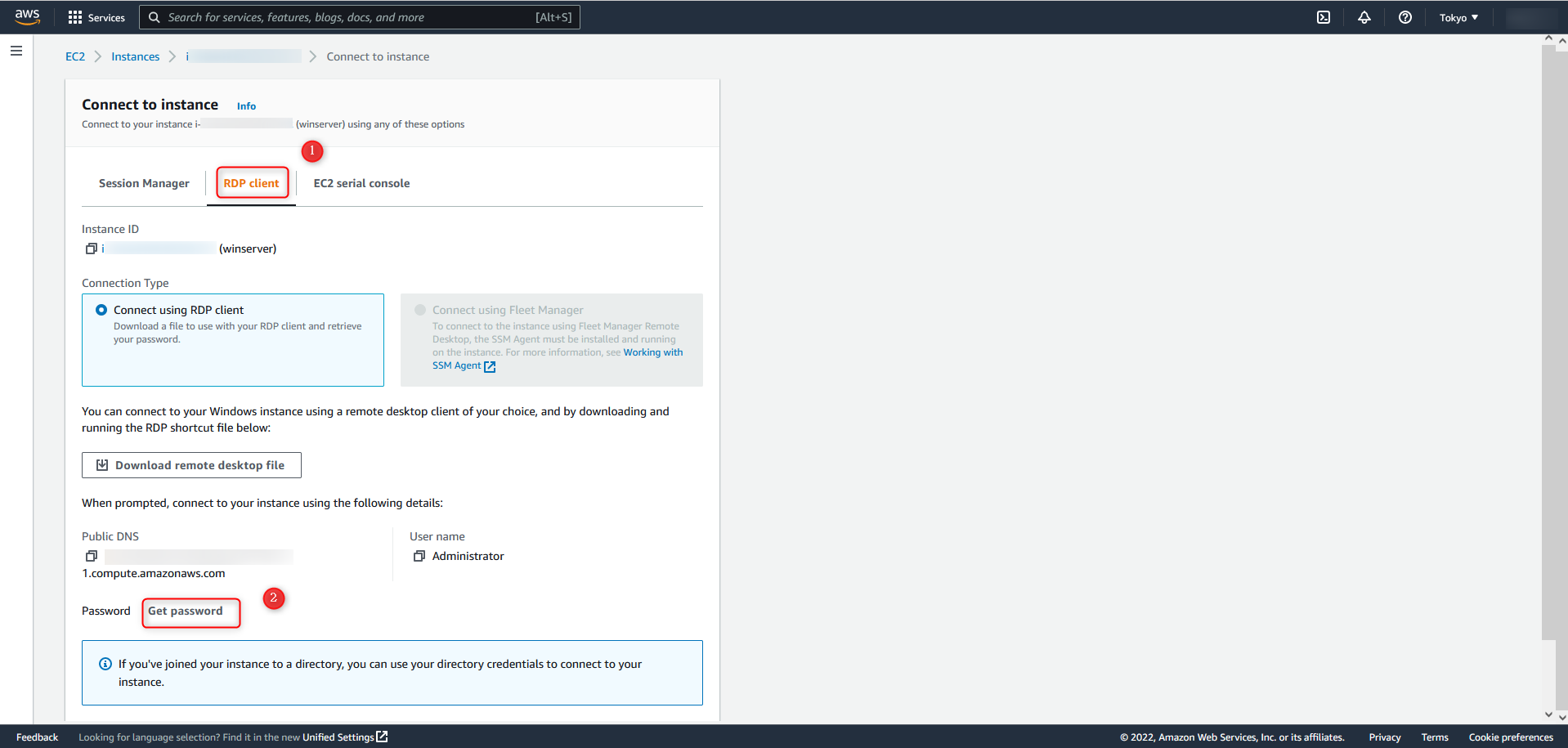Focus the AWS search input field
Viewport: 1568px width, 748px height.
(360, 17)
